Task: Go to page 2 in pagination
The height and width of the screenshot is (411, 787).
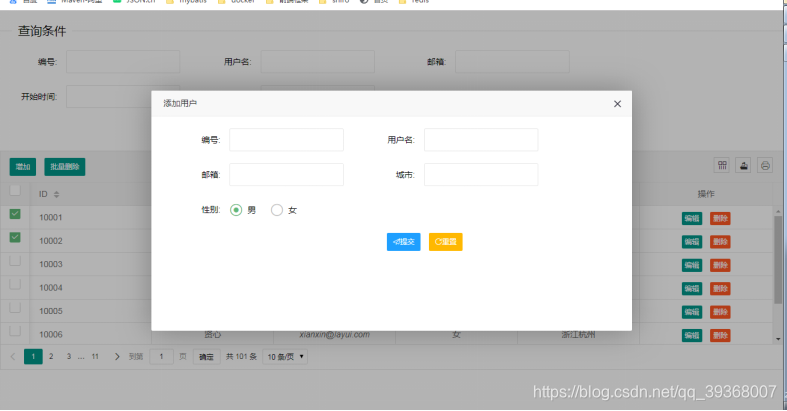Action: pos(51,356)
